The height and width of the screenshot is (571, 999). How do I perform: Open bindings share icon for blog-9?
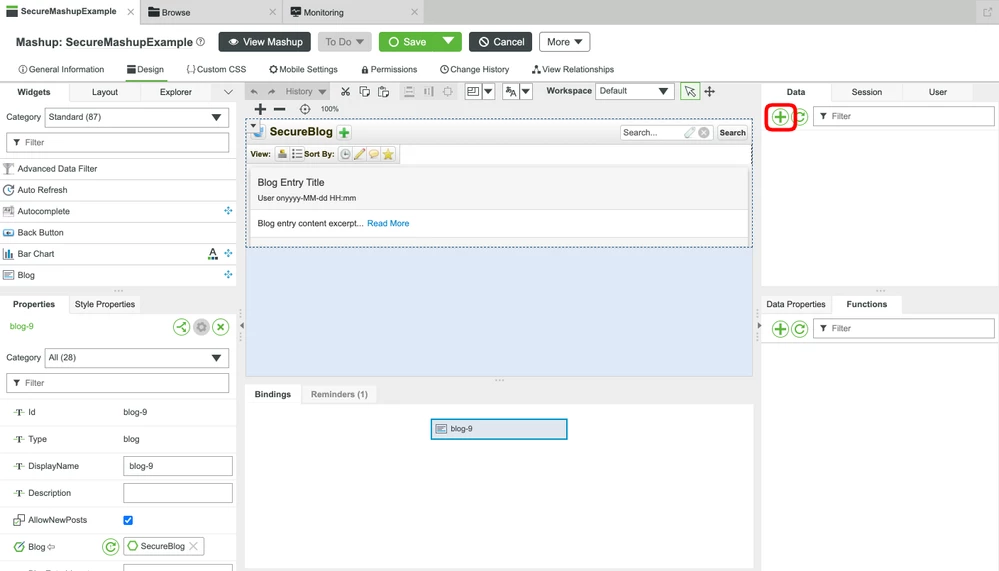(182, 328)
